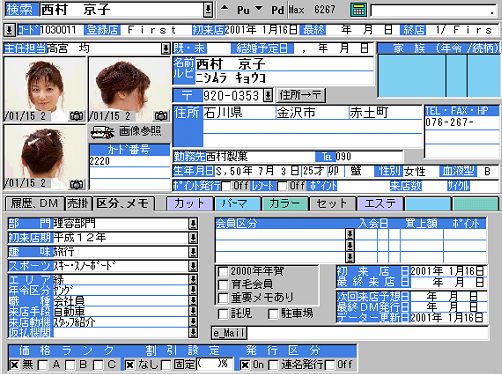Check the 育毛会員 checkbox
The width and height of the screenshot is (502, 374).
[223, 285]
